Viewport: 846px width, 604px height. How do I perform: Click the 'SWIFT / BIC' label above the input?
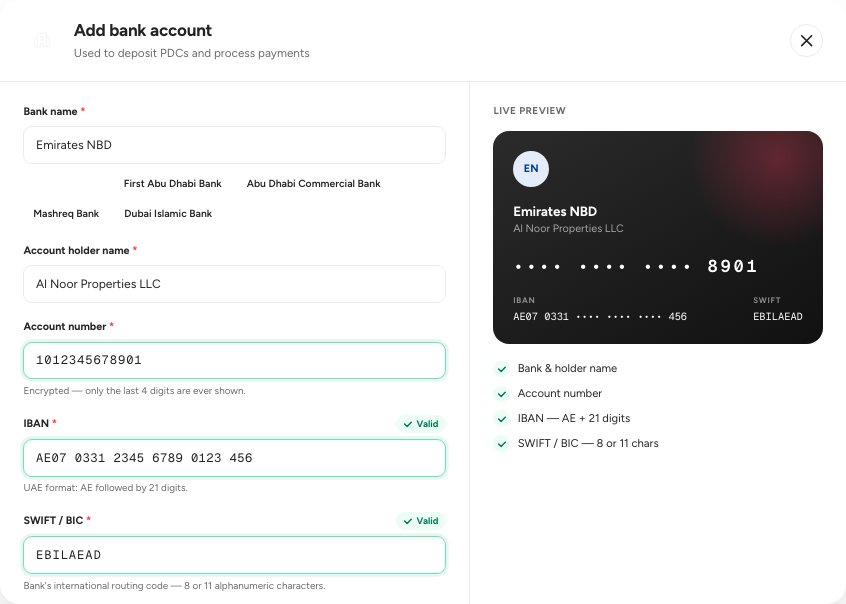[x=53, y=521]
